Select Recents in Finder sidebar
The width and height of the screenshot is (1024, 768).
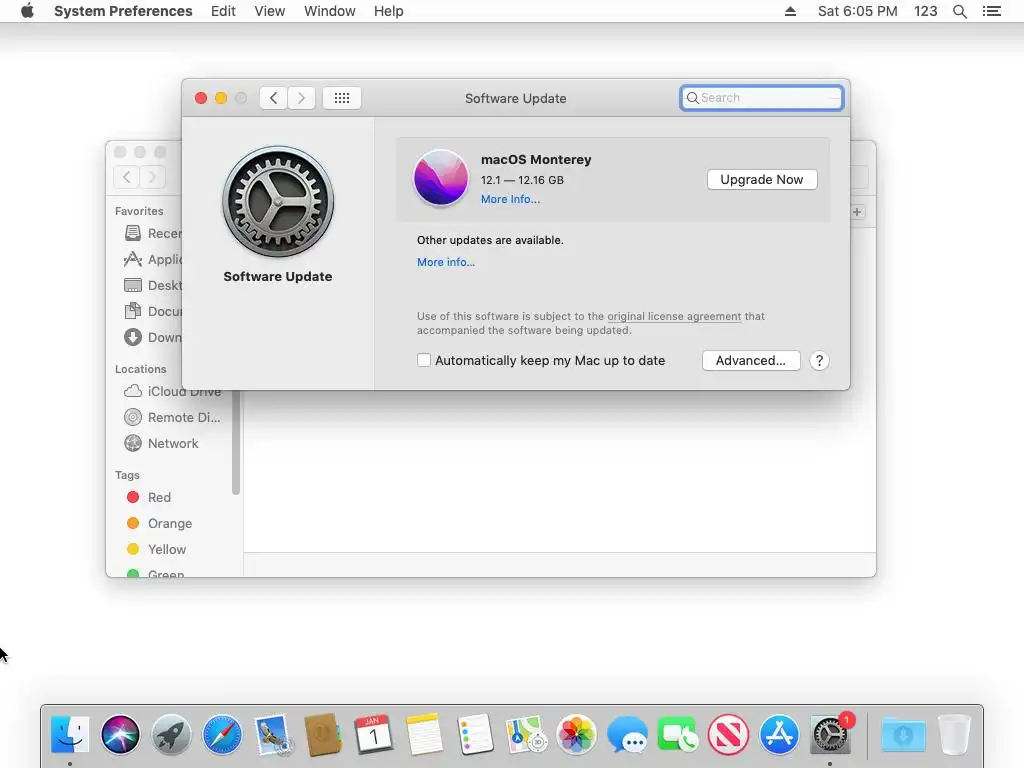[153, 233]
